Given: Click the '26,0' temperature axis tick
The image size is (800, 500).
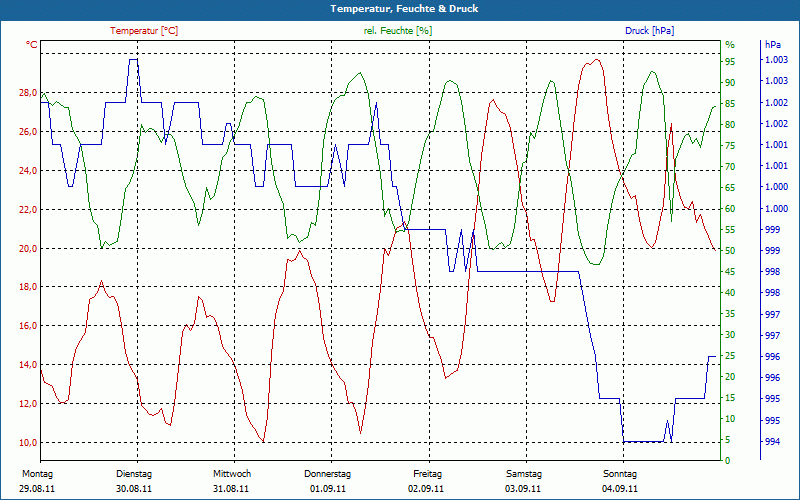Looking at the screenshot, I should pyautogui.click(x=29, y=132).
